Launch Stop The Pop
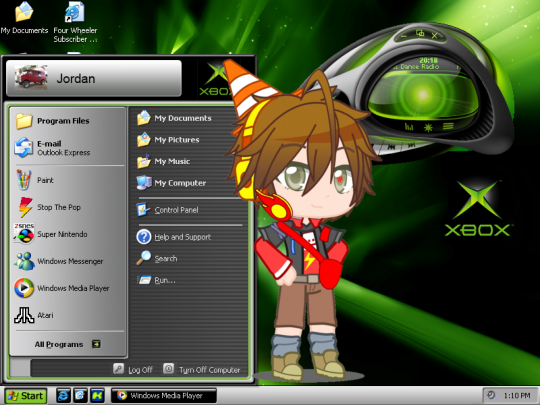Screen dimensions: 540x405 [67, 207]
